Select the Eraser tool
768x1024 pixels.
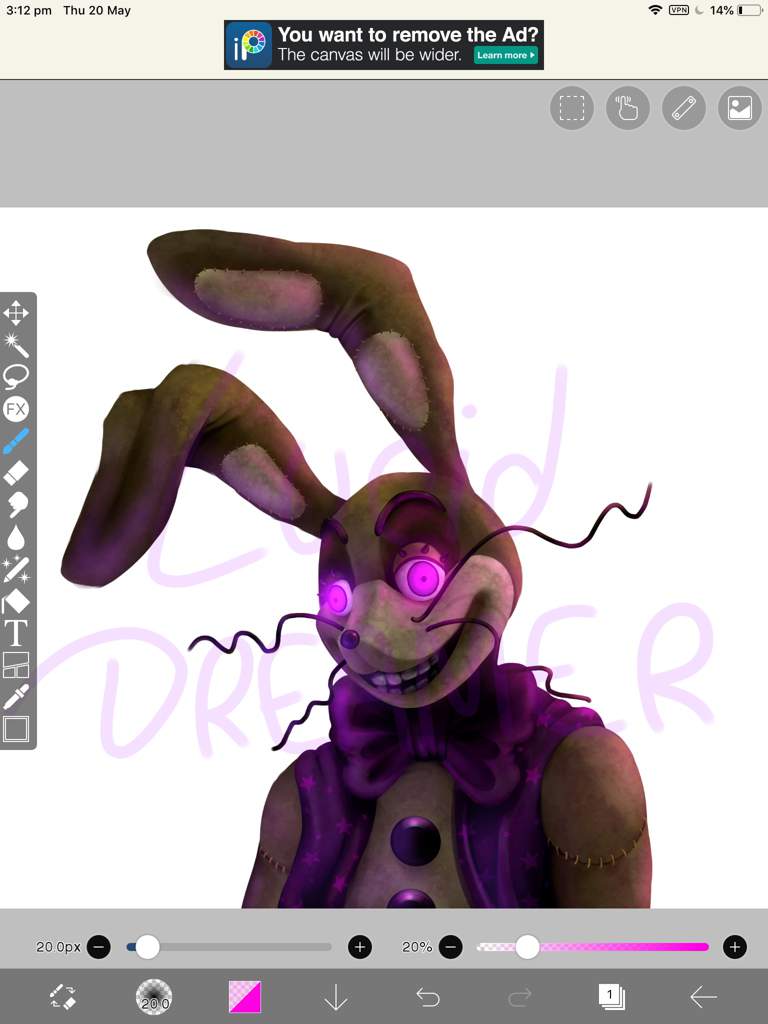16,473
